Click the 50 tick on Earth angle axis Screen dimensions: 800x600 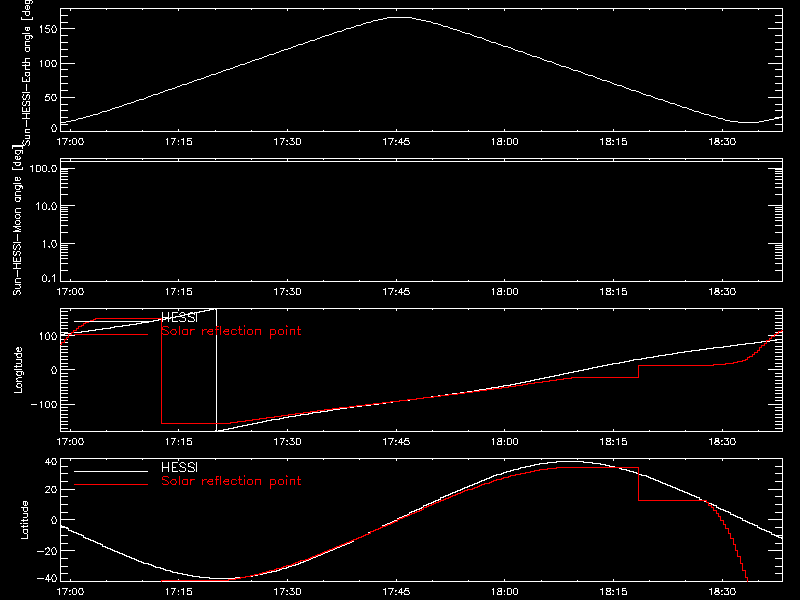pyautogui.click(x=51, y=97)
